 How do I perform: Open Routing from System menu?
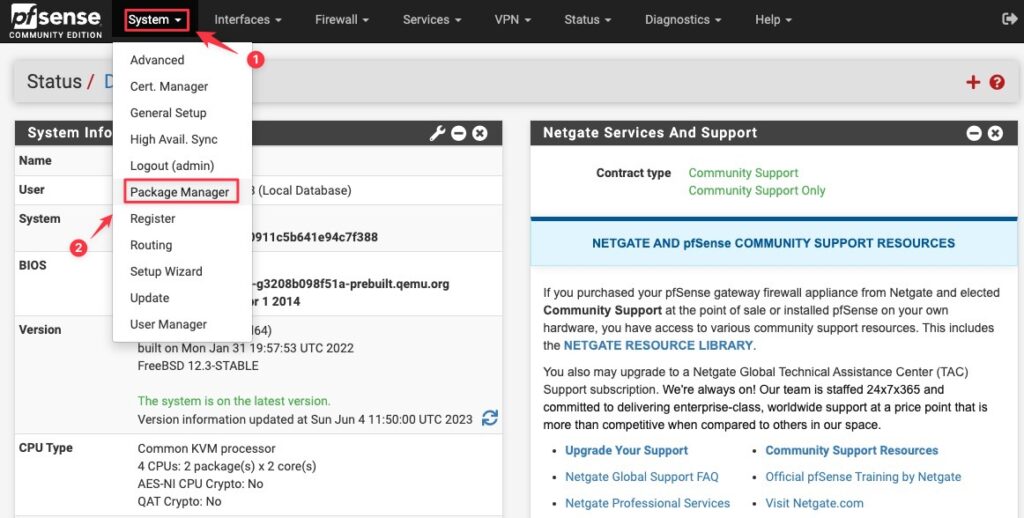[x=151, y=245]
